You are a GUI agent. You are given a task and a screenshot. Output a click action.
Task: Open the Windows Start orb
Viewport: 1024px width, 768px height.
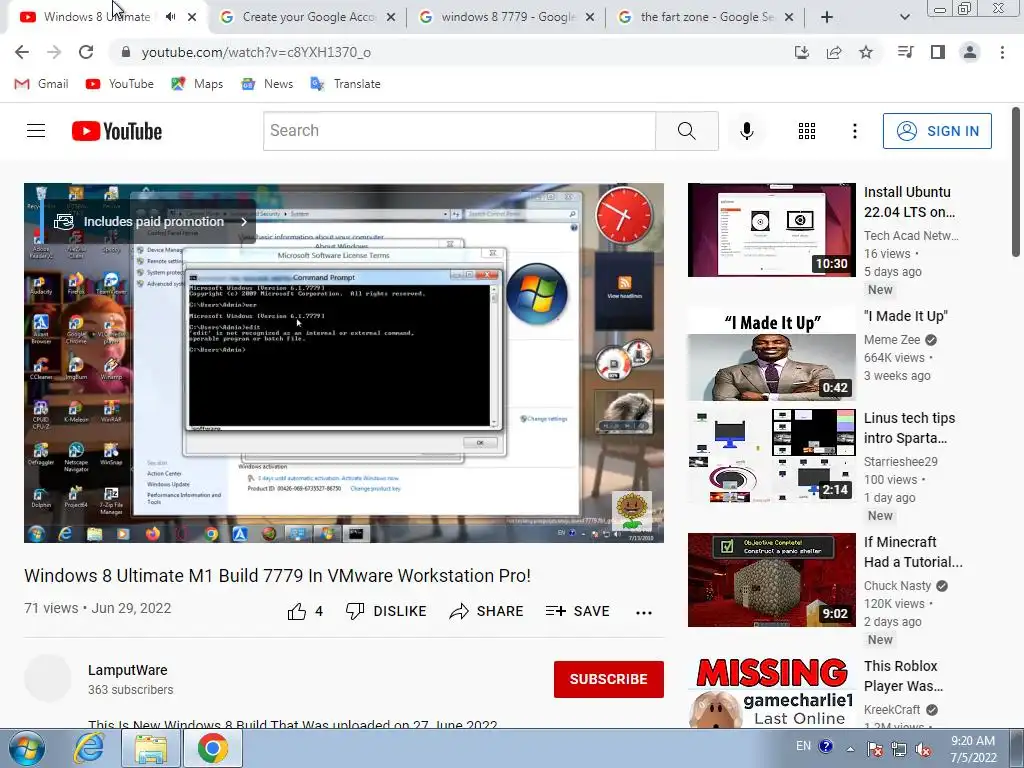tap(27, 748)
